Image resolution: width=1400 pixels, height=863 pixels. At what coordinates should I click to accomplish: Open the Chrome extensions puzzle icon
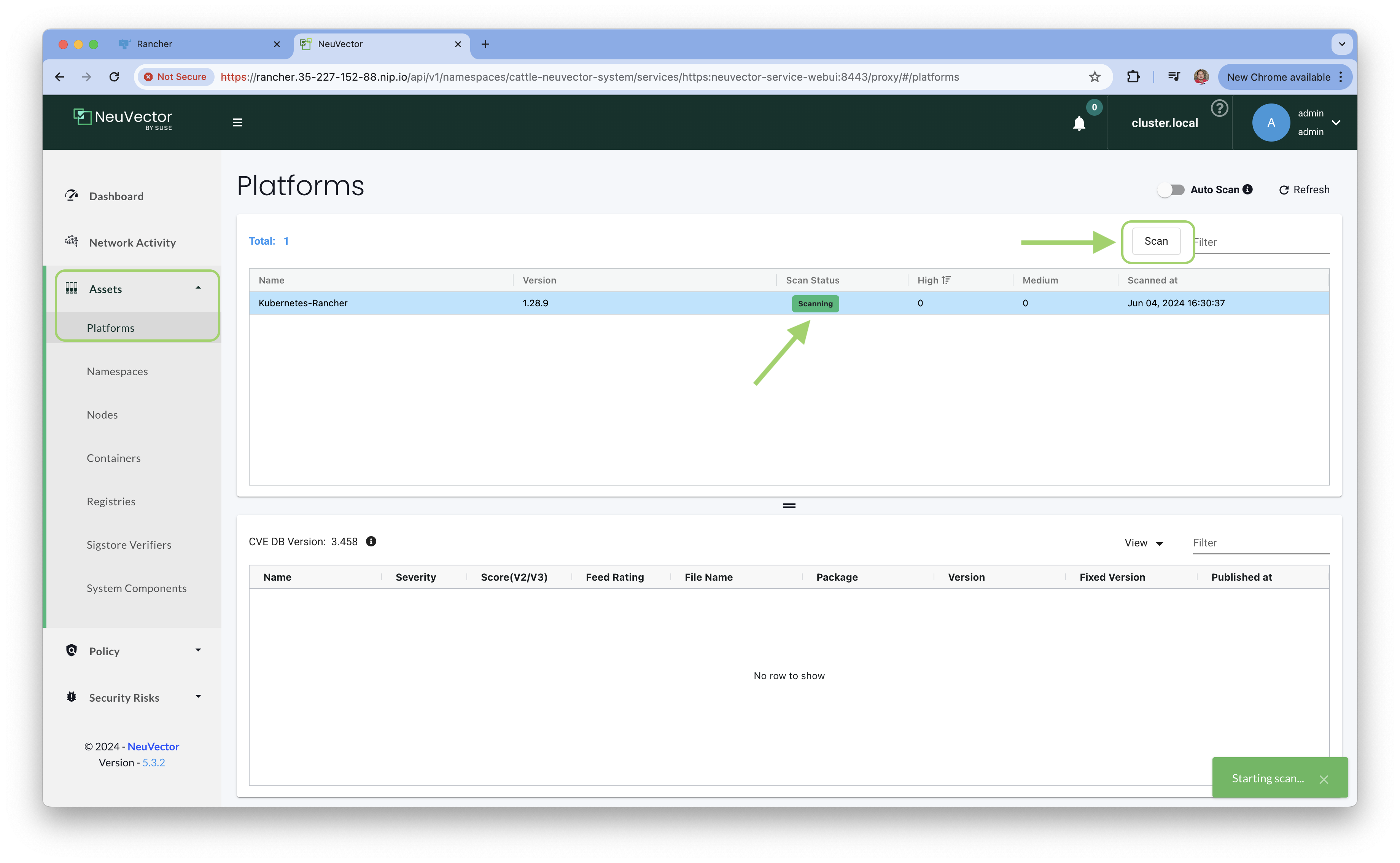coord(1133,76)
